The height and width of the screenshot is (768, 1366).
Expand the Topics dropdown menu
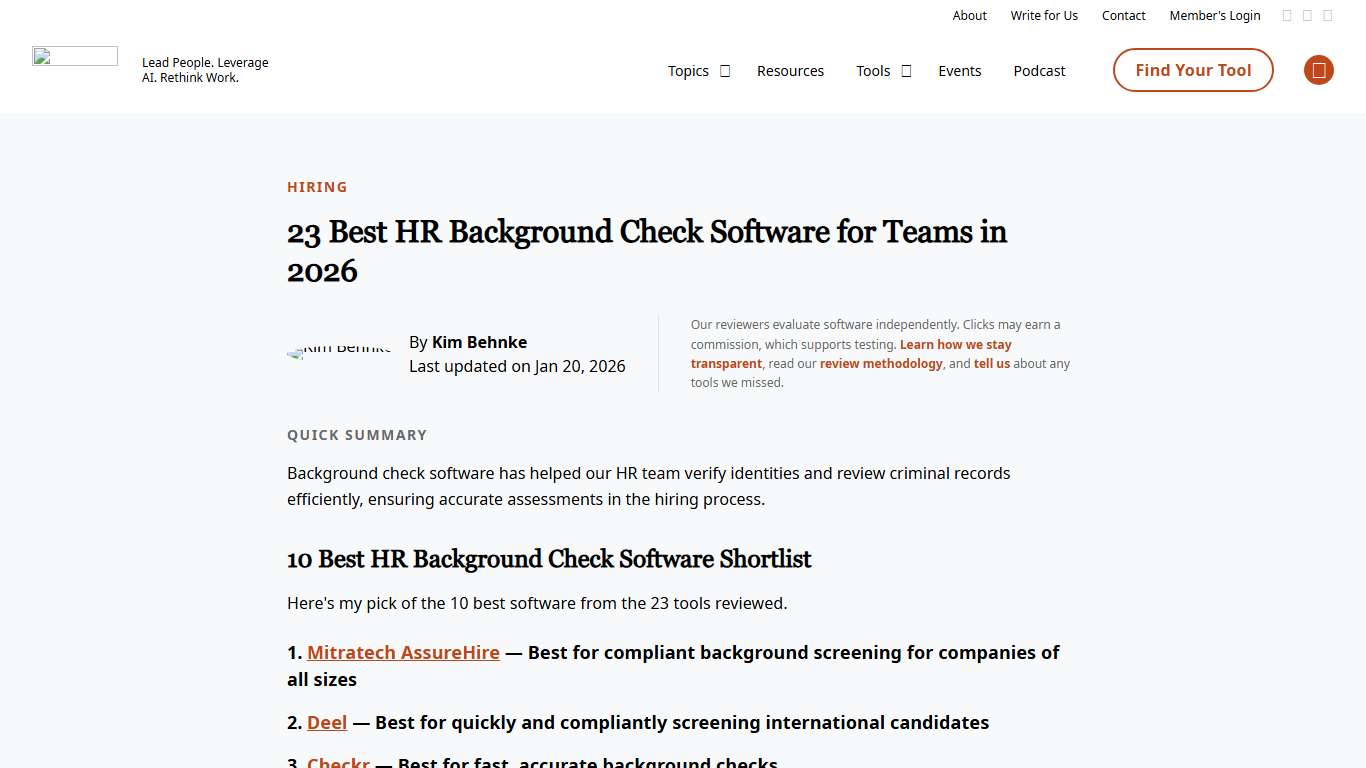coord(688,71)
